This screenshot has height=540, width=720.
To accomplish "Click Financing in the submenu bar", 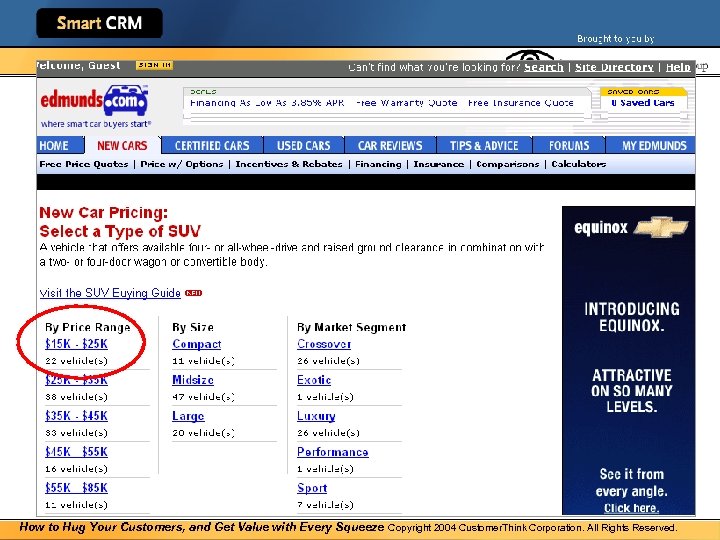I will click(x=378, y=164).
